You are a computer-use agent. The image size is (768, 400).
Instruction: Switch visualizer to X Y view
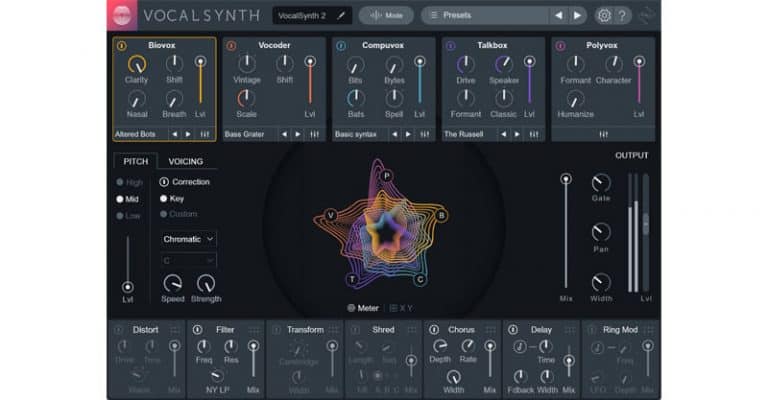(x=401, y=308)
